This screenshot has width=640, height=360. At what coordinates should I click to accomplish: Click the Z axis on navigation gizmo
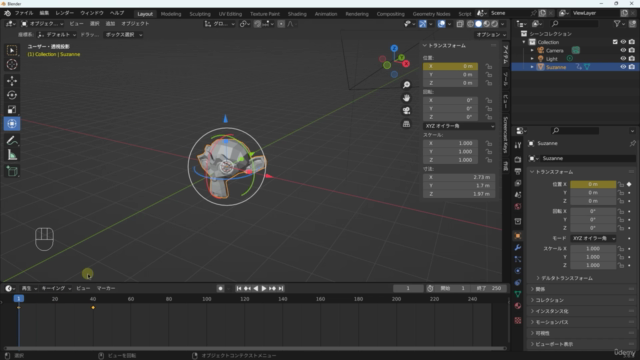click(394, 48)
